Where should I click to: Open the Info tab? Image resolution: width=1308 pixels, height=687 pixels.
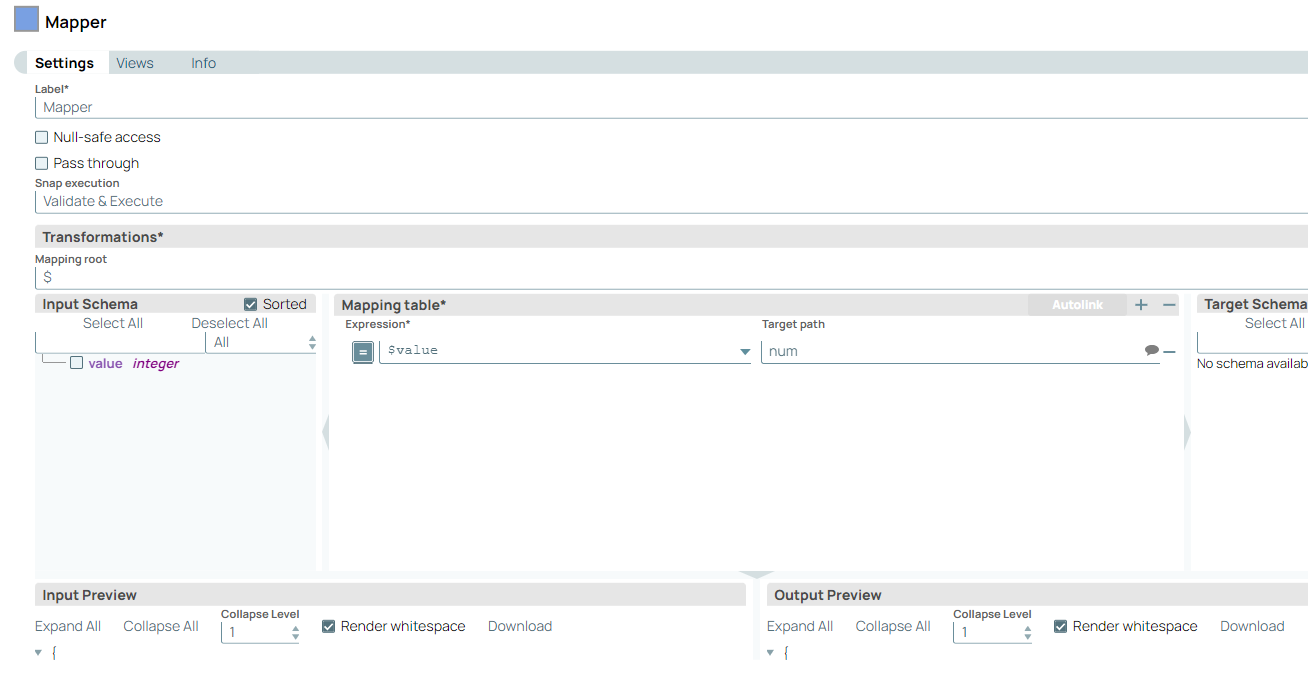tap(204, 63)
